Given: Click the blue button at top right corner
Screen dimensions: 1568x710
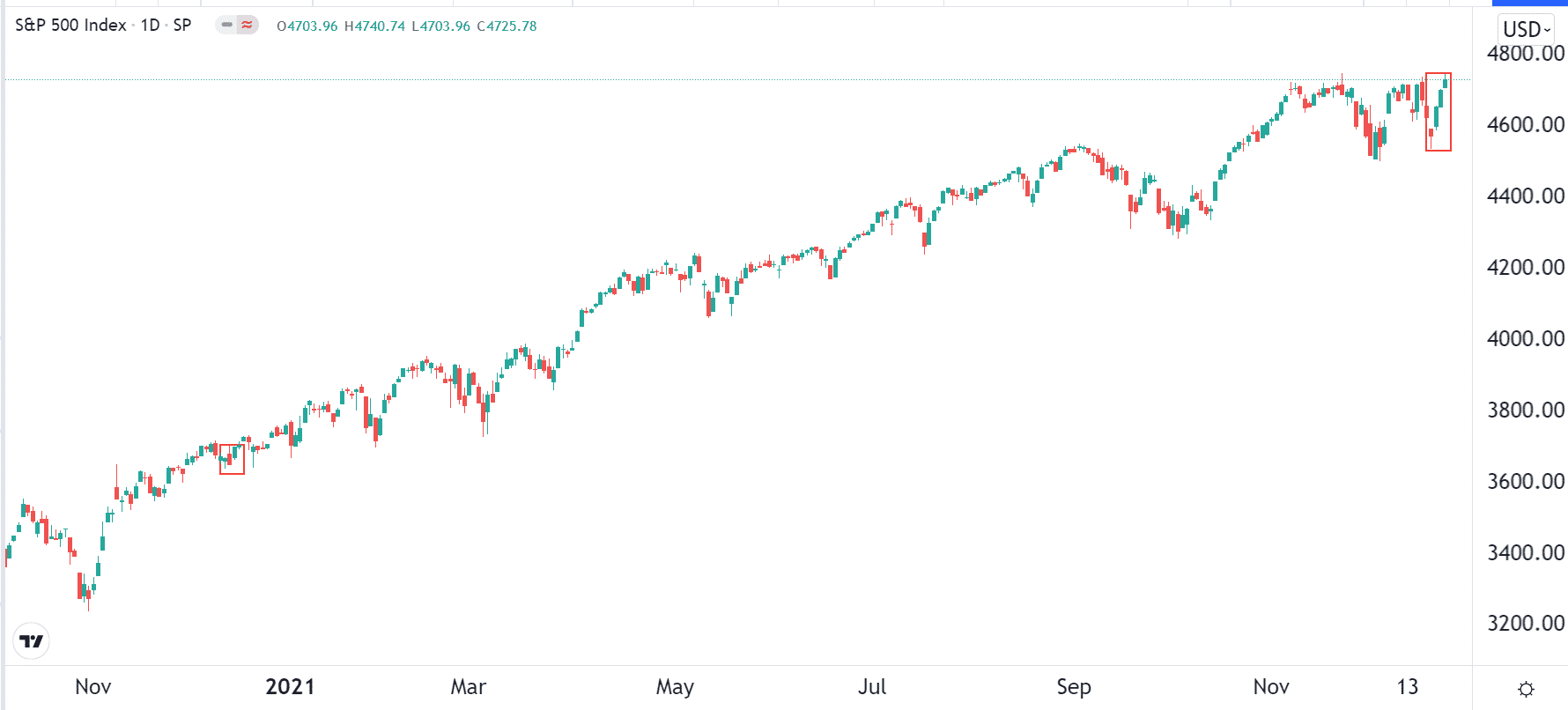Looking at the screenshot, I should pos(1529,3).
